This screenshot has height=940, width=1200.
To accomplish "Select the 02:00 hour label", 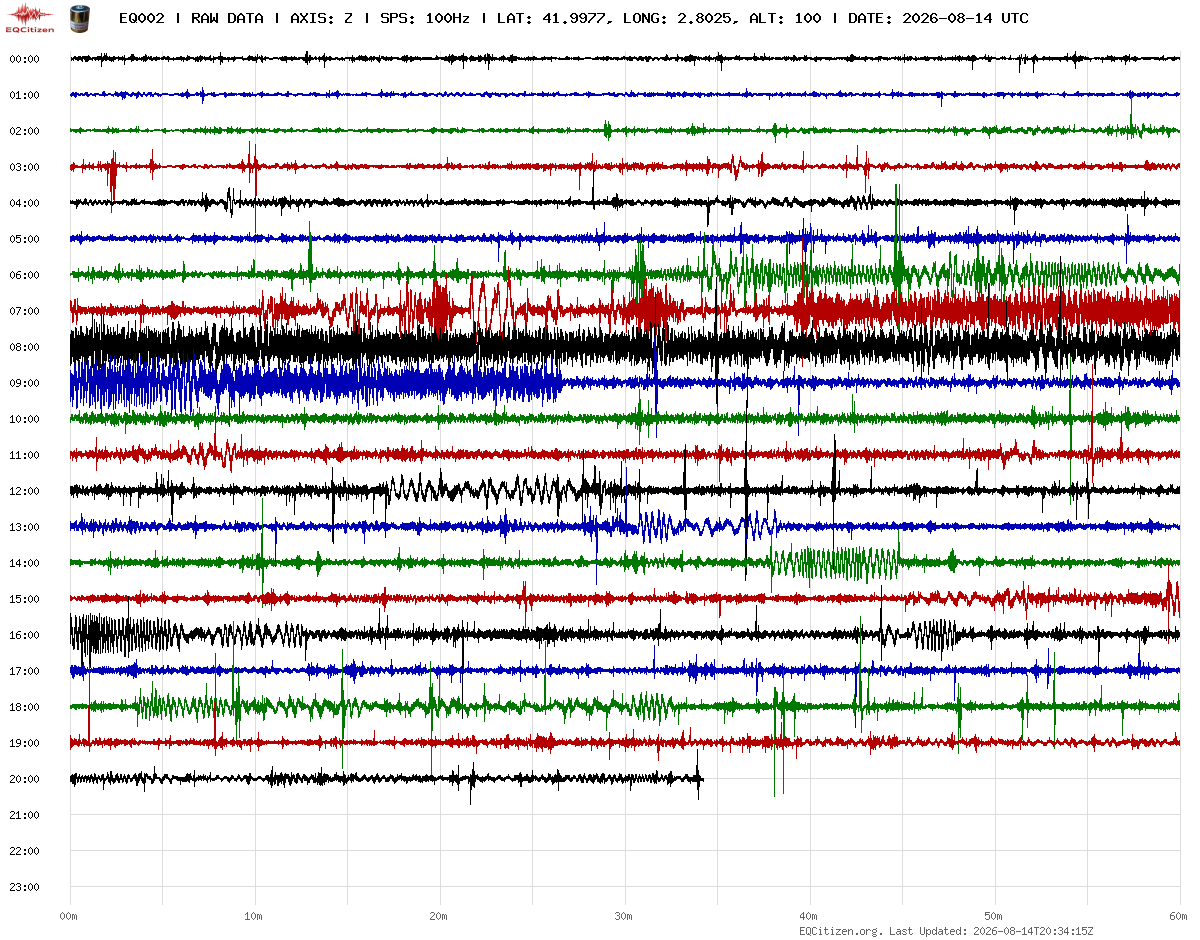I will [24, 131].
